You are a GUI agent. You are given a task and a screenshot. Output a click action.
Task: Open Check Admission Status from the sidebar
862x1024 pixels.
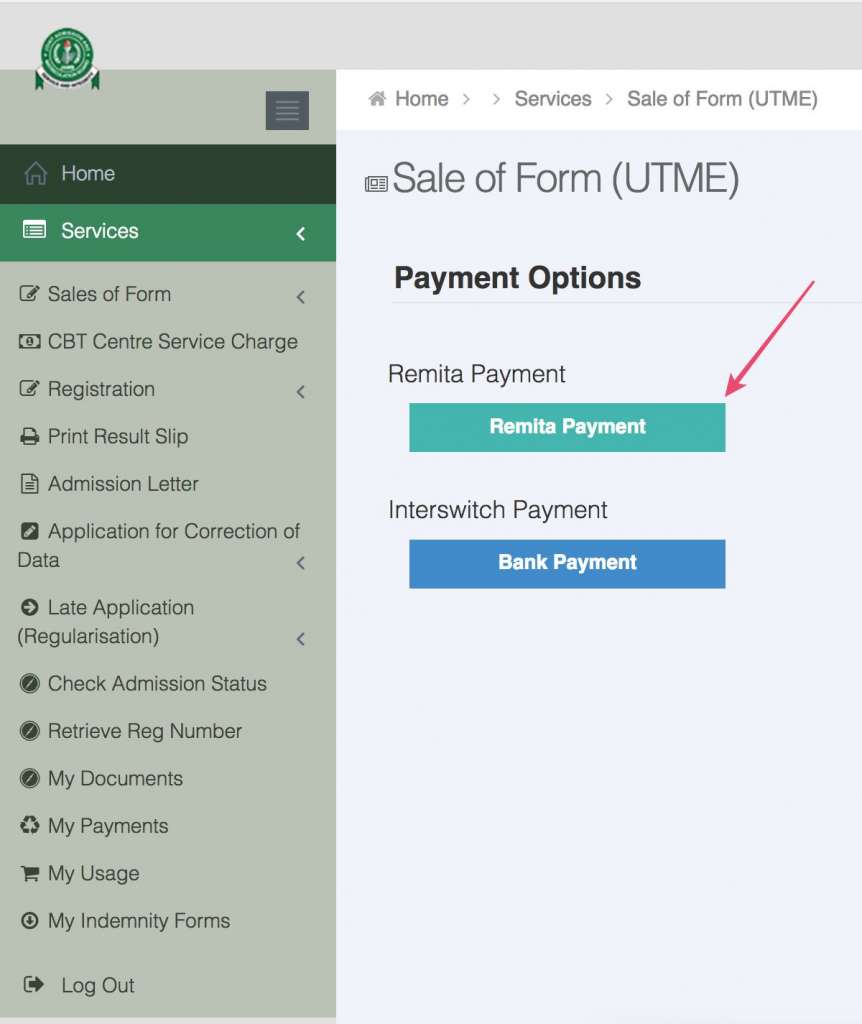(157, 683)
